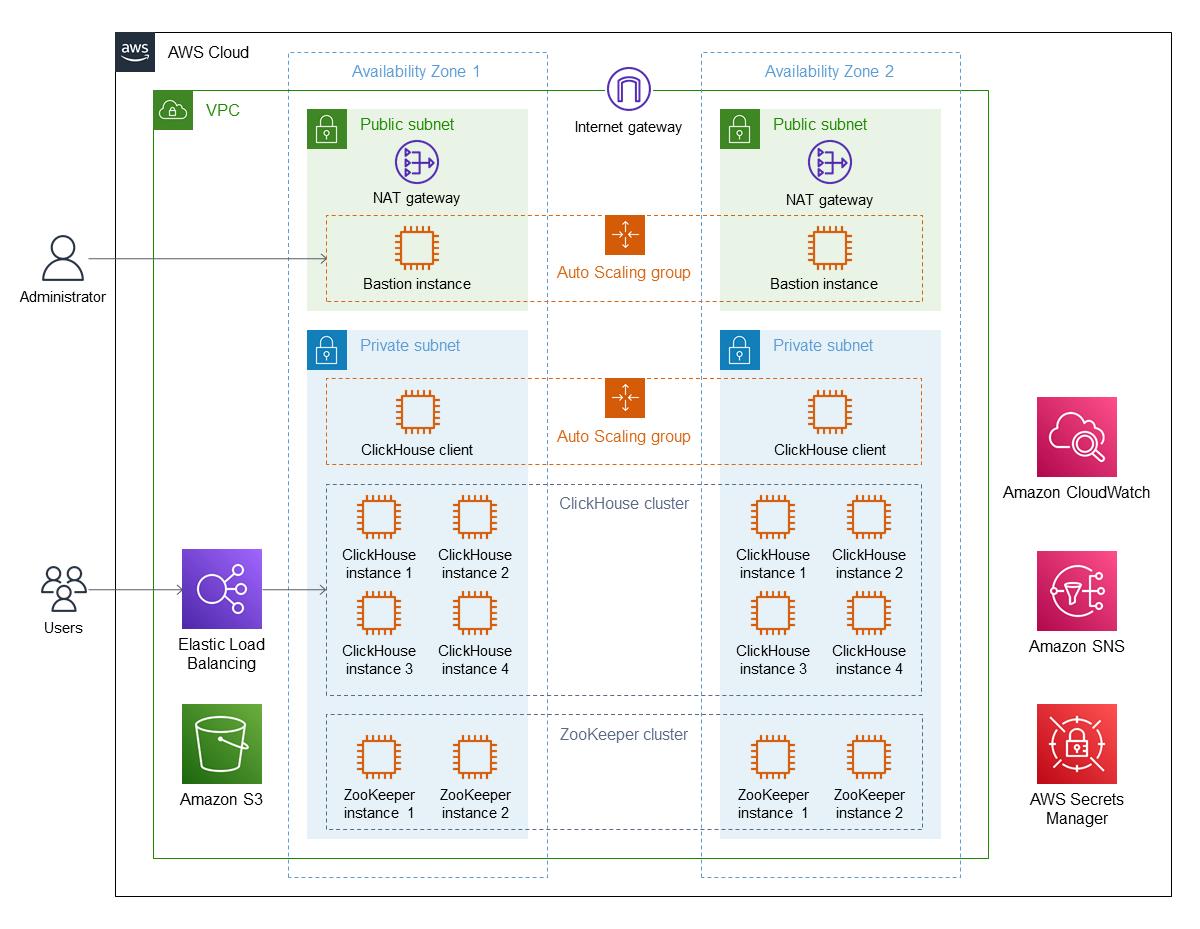This screenshot has width=1200, height=929.
Task: Select the AWS Cloud logo
Action: 135,52
